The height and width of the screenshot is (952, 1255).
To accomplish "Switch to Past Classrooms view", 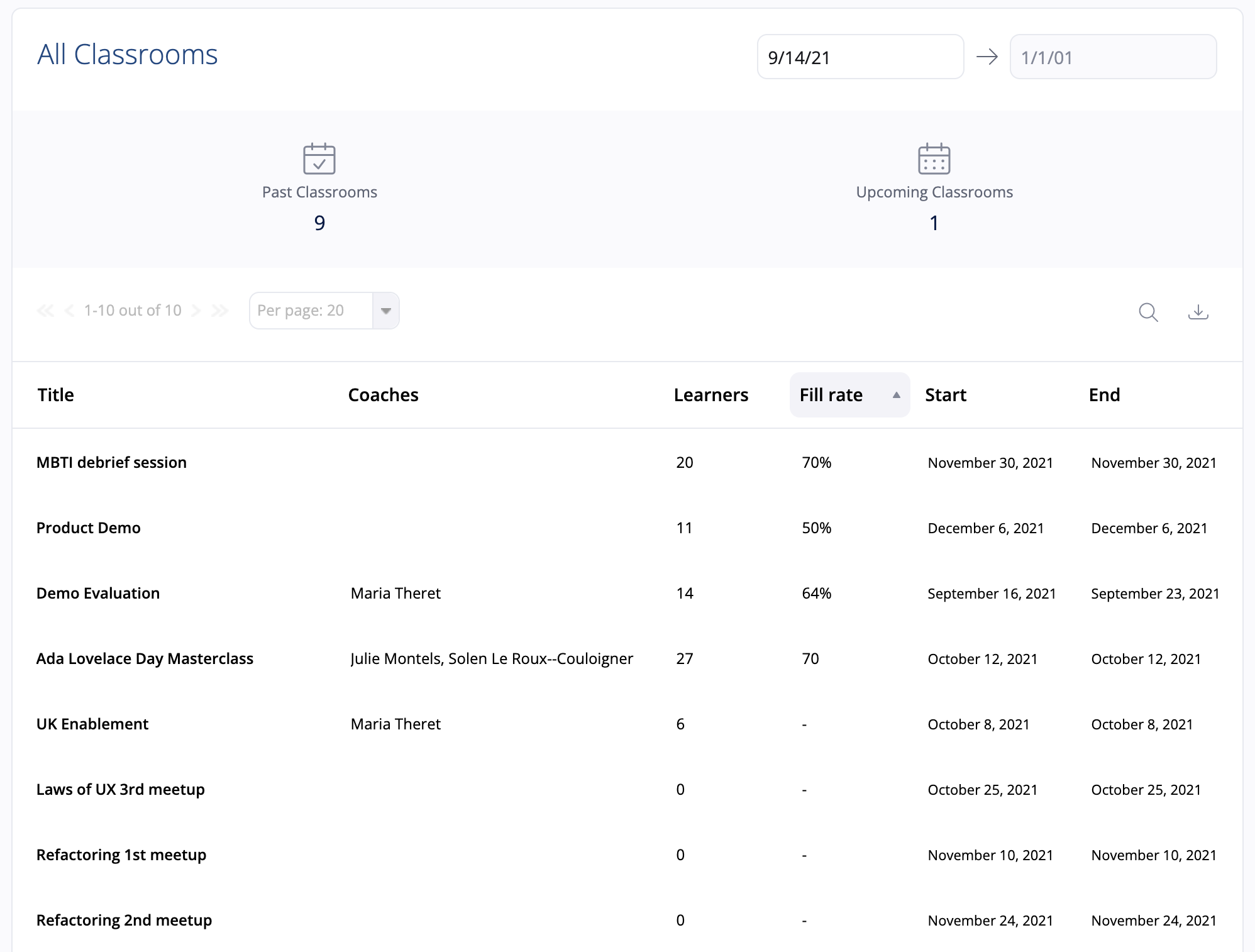I will click(x=319, y=192).
